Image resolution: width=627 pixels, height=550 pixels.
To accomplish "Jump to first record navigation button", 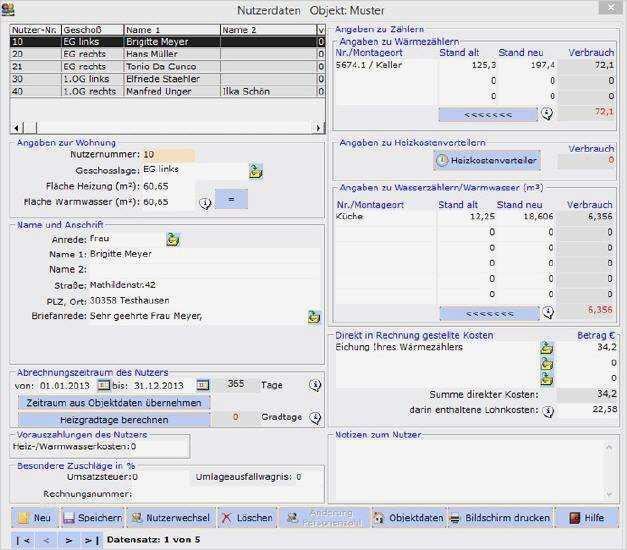I will click(x=23, y=541).
